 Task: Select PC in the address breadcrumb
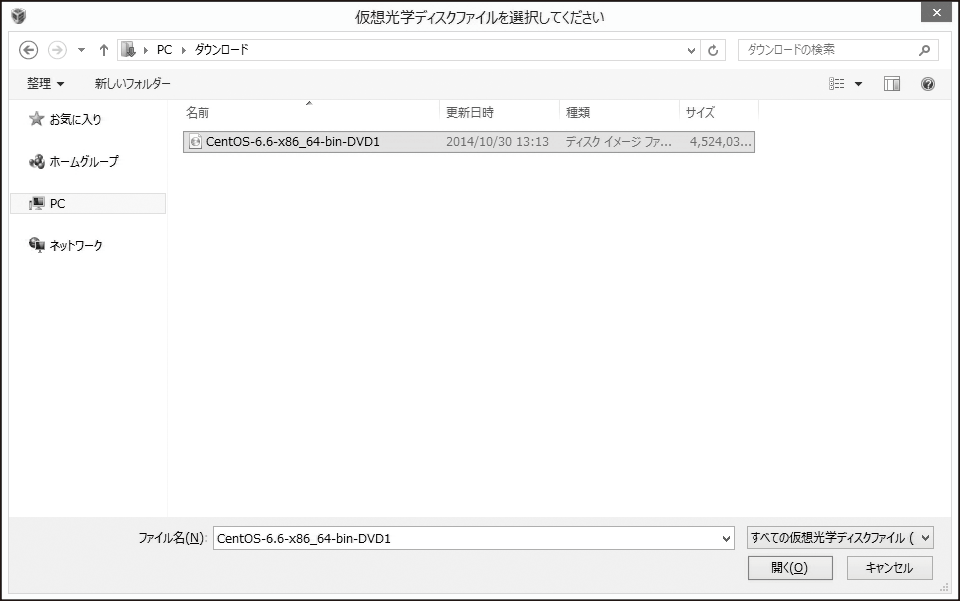(x=164, y=50)
